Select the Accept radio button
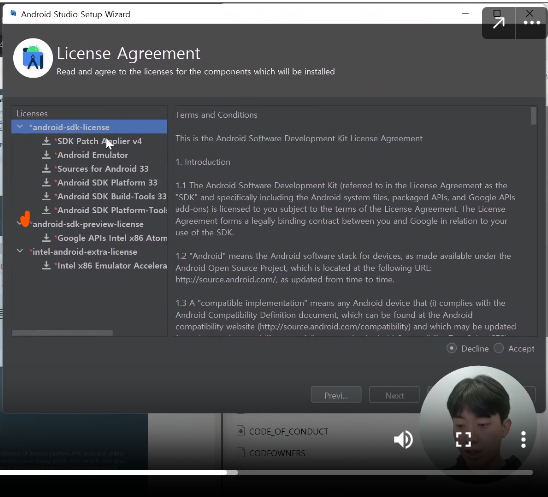The width and height of the screenshot is (548, 497). pyautogui.click(x=499, y=348)
